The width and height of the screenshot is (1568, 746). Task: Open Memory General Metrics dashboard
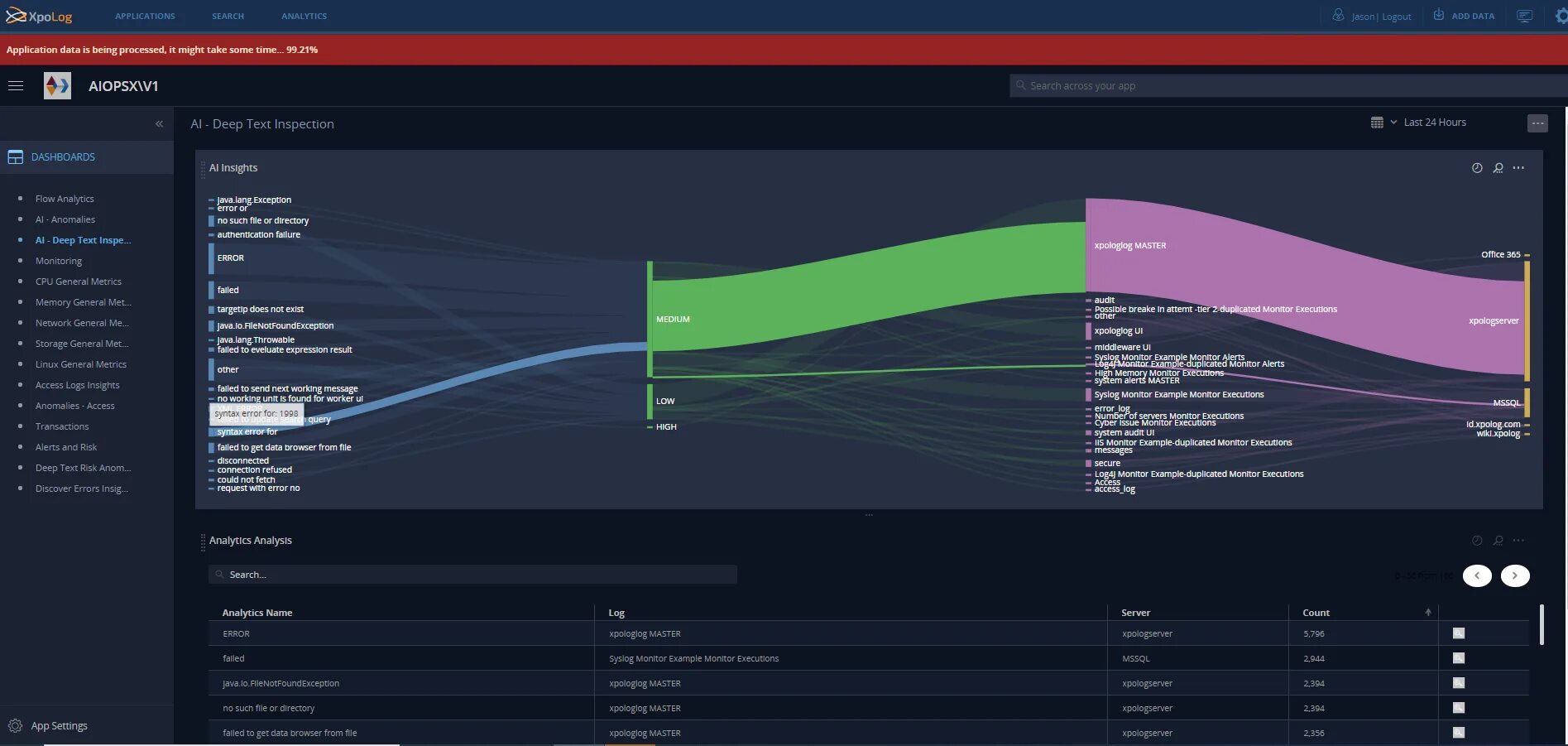pos(83,302)
